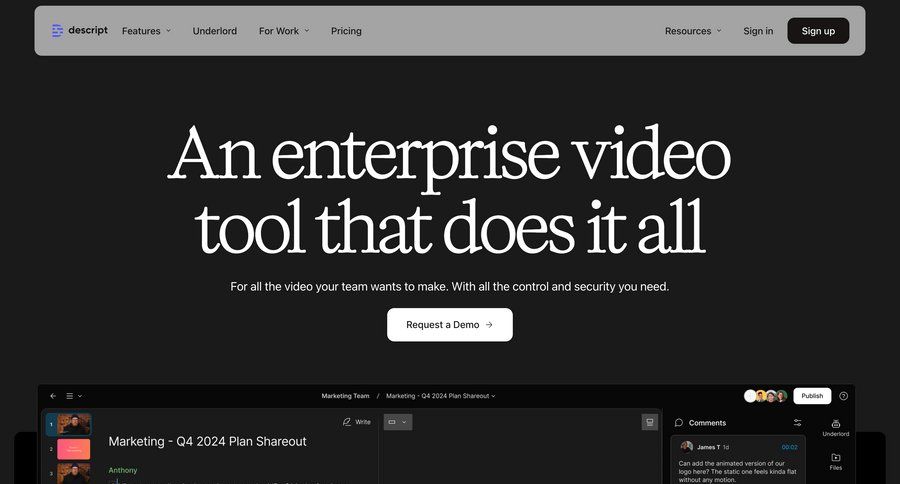Click the Sign in link
This screenshot has height=484, width=900.
click(758, 31)
